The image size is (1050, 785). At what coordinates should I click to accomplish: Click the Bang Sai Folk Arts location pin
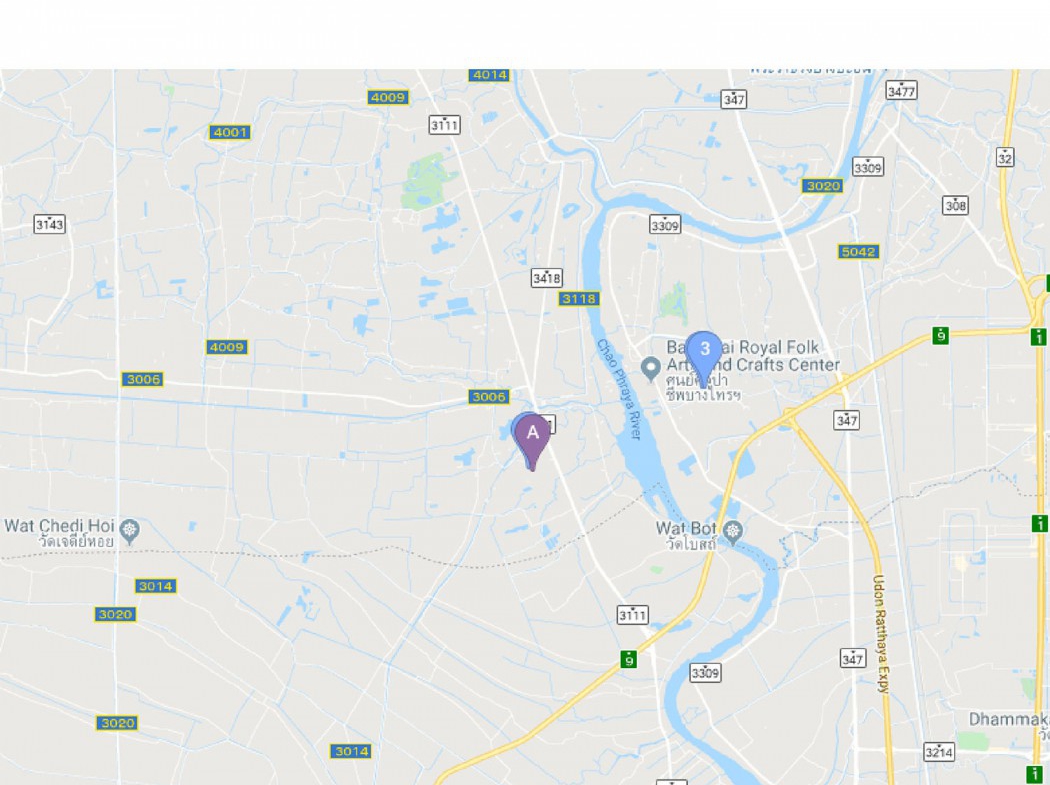coord(650,368)
